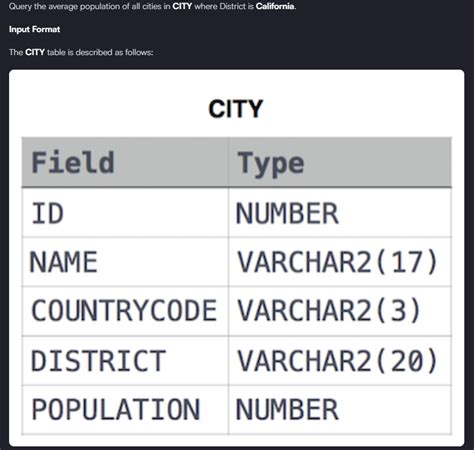The width and height of the screenshot is (474, 450).
Task: Select the DISTRICT field cell
Action: [x=125, y=361]
